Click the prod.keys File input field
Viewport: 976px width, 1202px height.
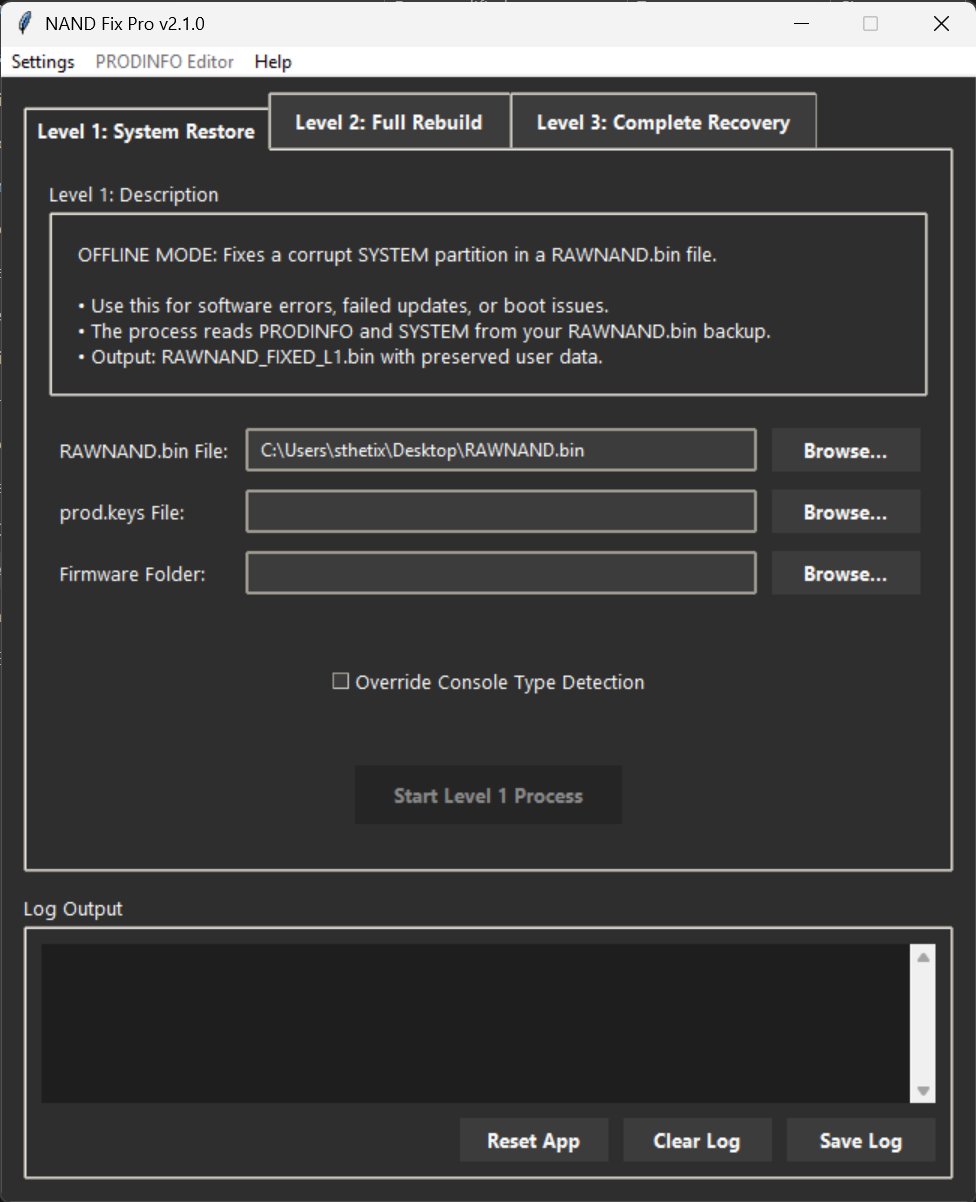[x=500, y=512]
